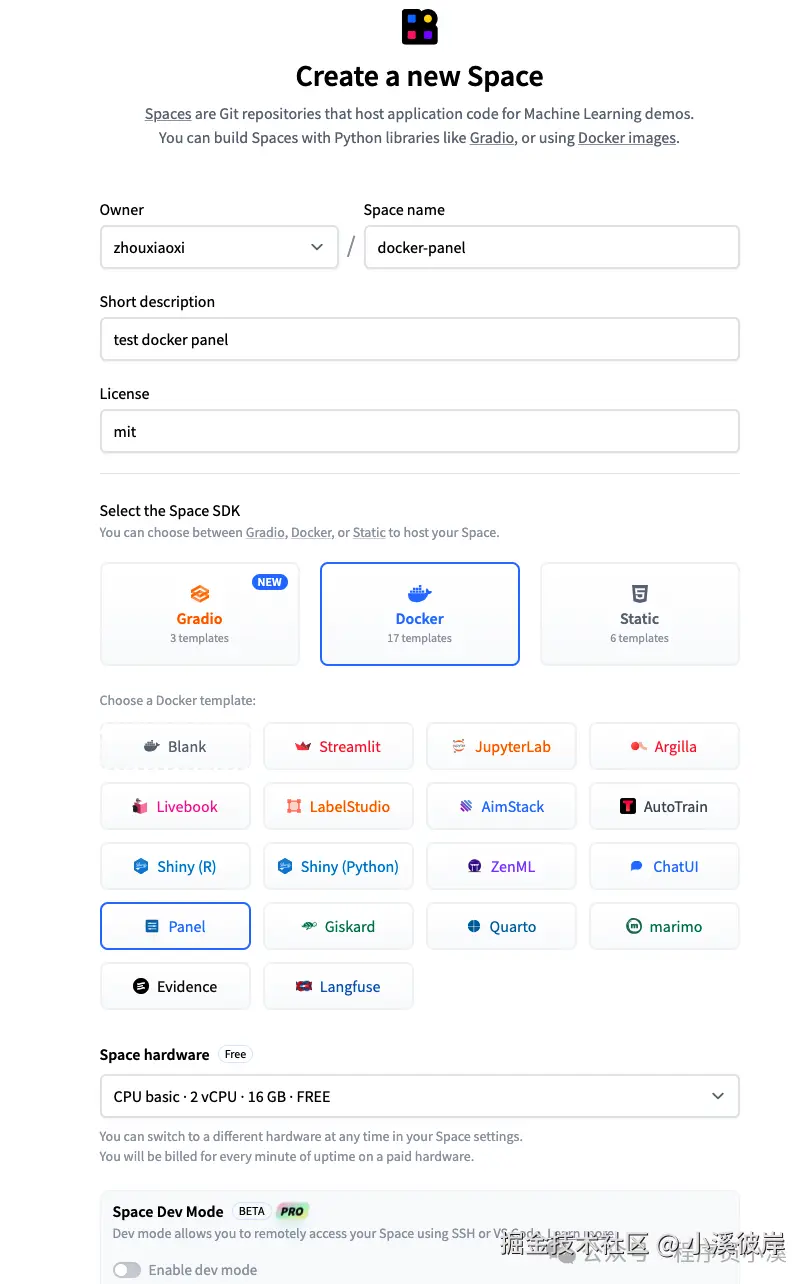
Task: Choose the JupyterLab template icon
Action: [459, 747]
